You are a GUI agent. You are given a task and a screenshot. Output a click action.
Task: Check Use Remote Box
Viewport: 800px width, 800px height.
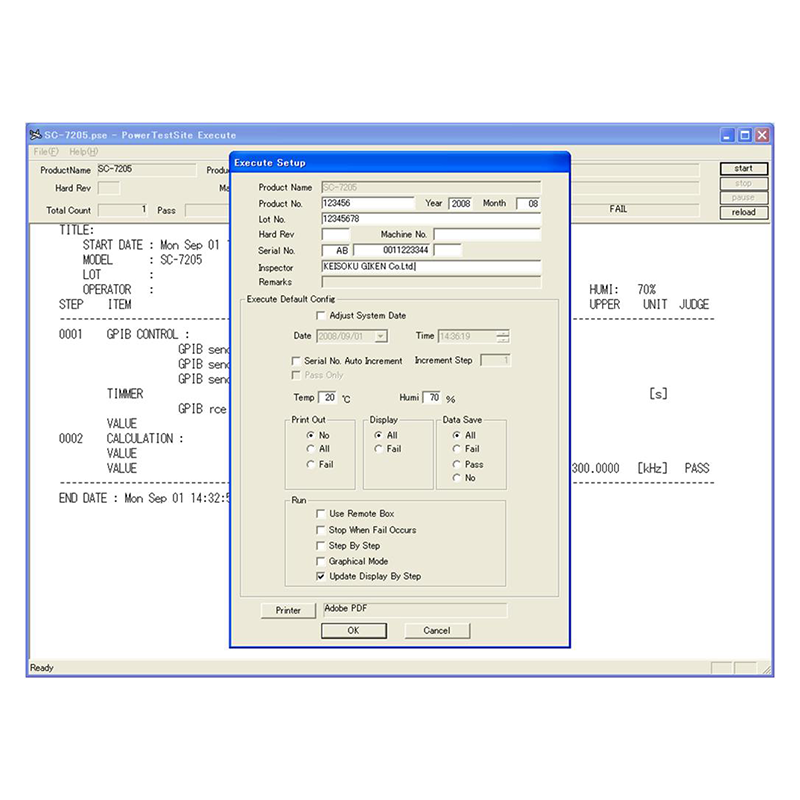[x=321, y=514]
